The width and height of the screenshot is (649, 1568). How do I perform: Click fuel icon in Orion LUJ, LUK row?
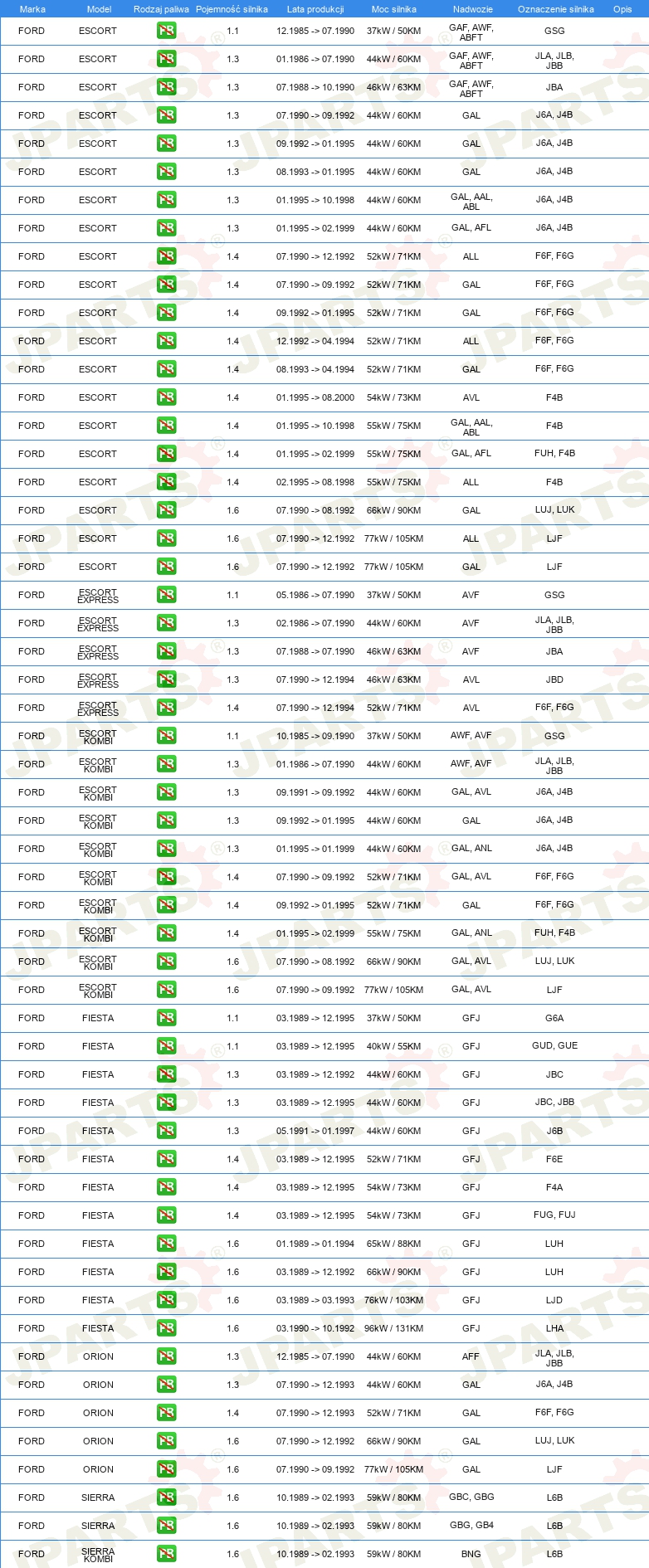[166, 1441]
